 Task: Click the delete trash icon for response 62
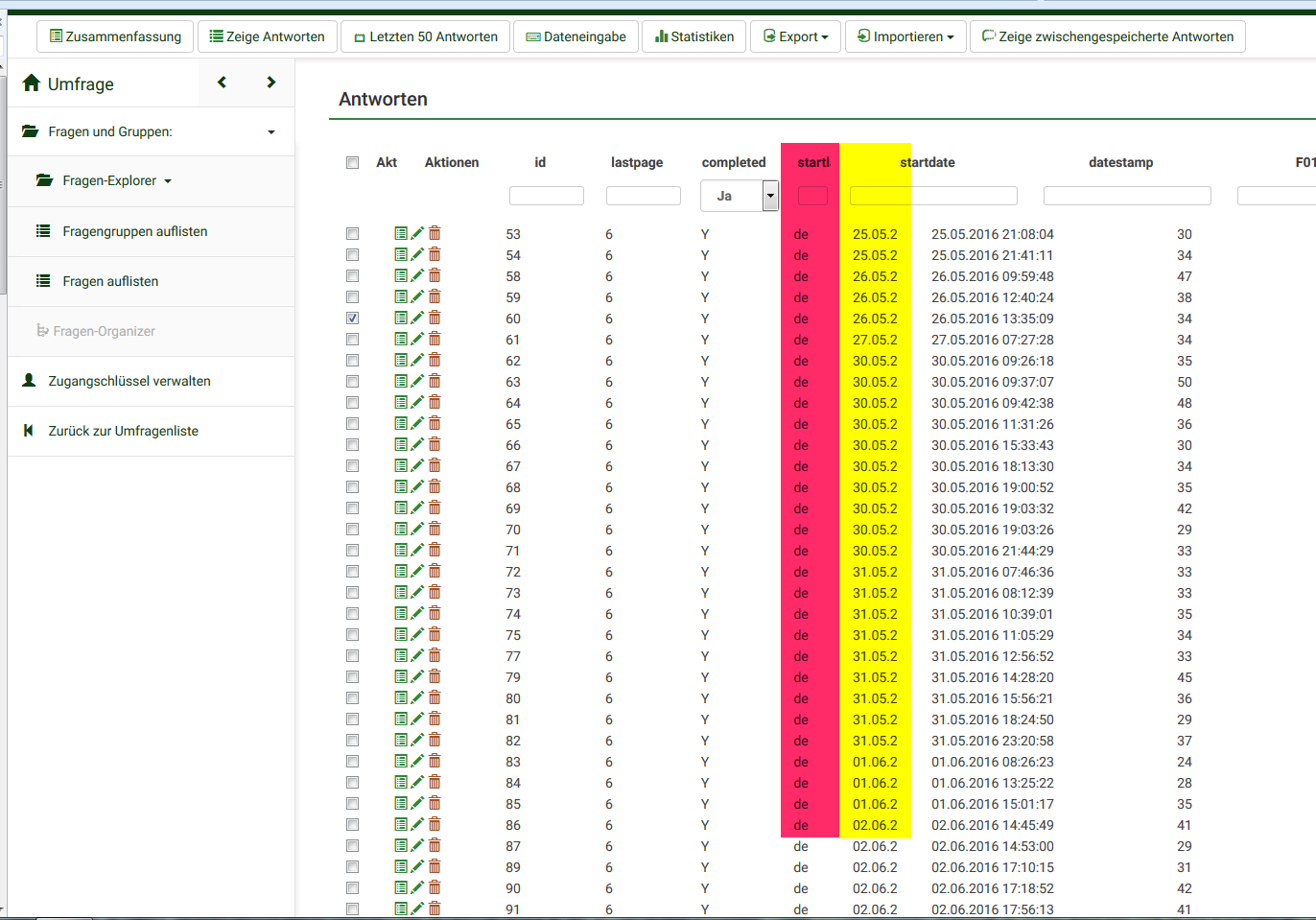(x=435, y=360)
